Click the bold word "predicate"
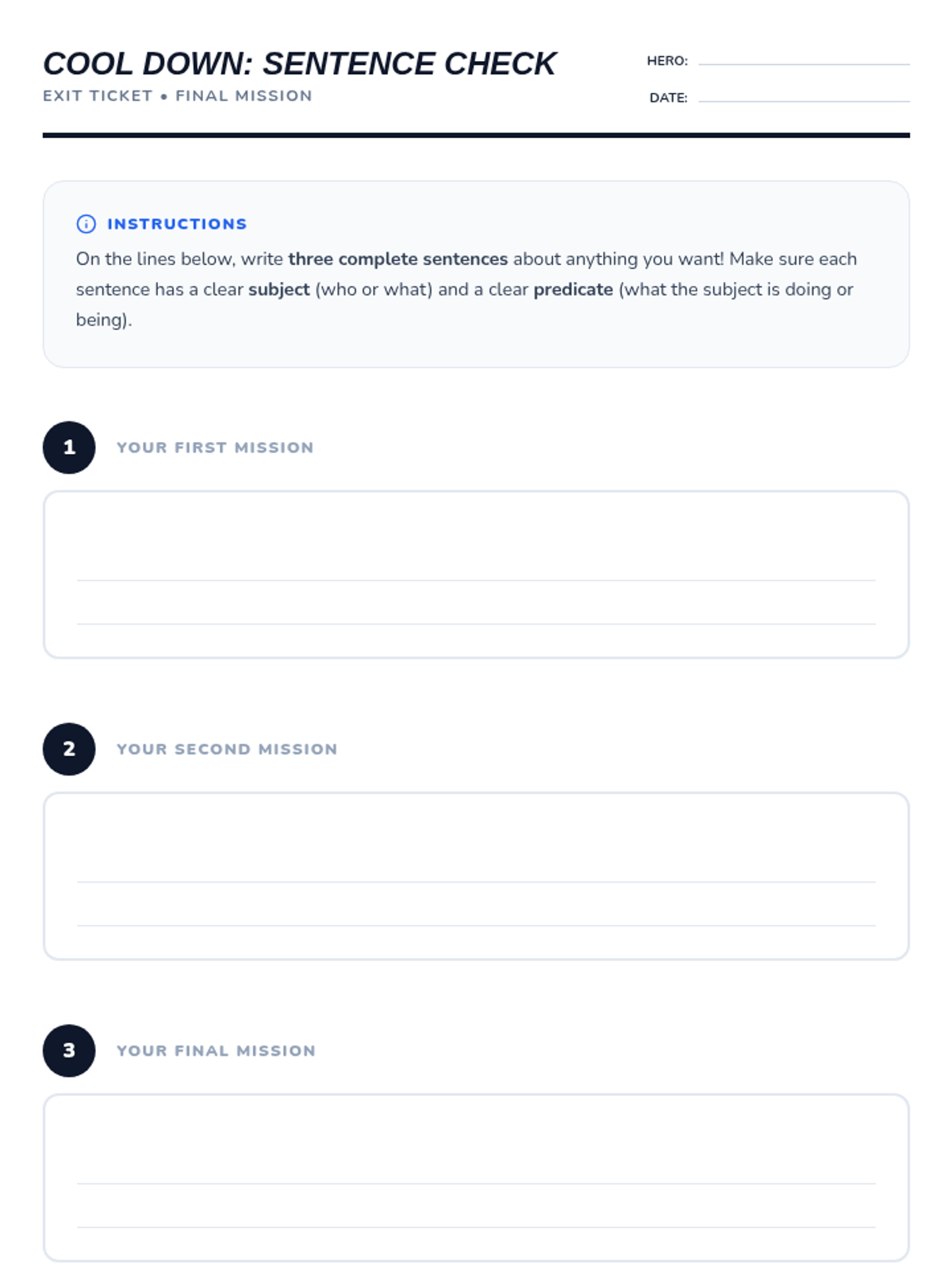 tap(573, 290)
